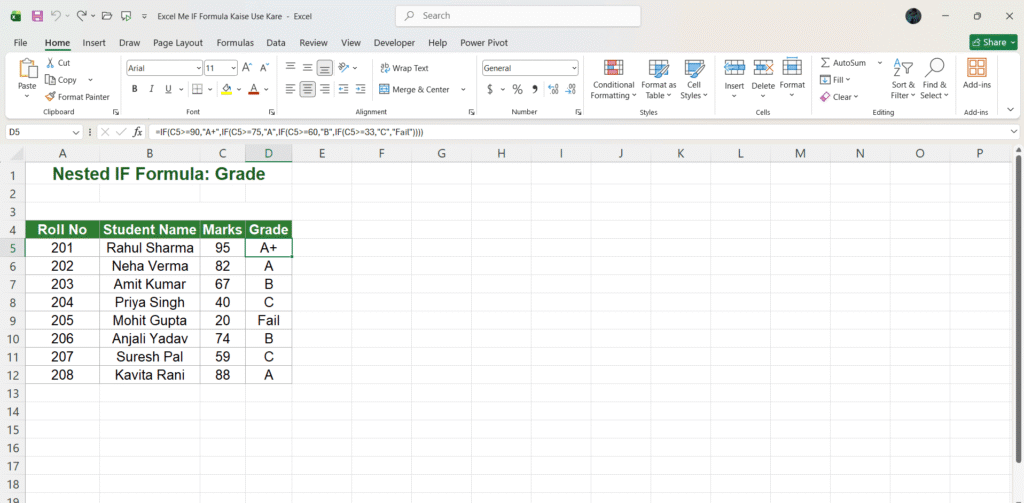Click Increase Font Size icon
This screenshot has width=1024, height=503.
[x=247, y=67]
